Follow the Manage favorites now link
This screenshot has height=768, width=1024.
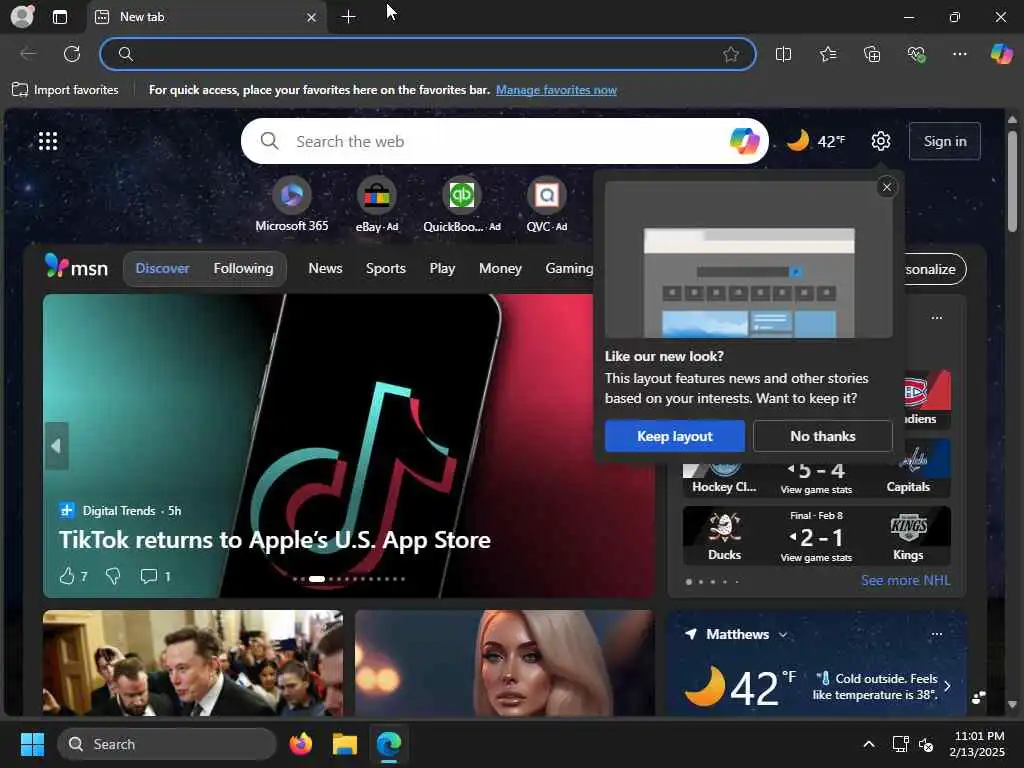pos(556,90)
